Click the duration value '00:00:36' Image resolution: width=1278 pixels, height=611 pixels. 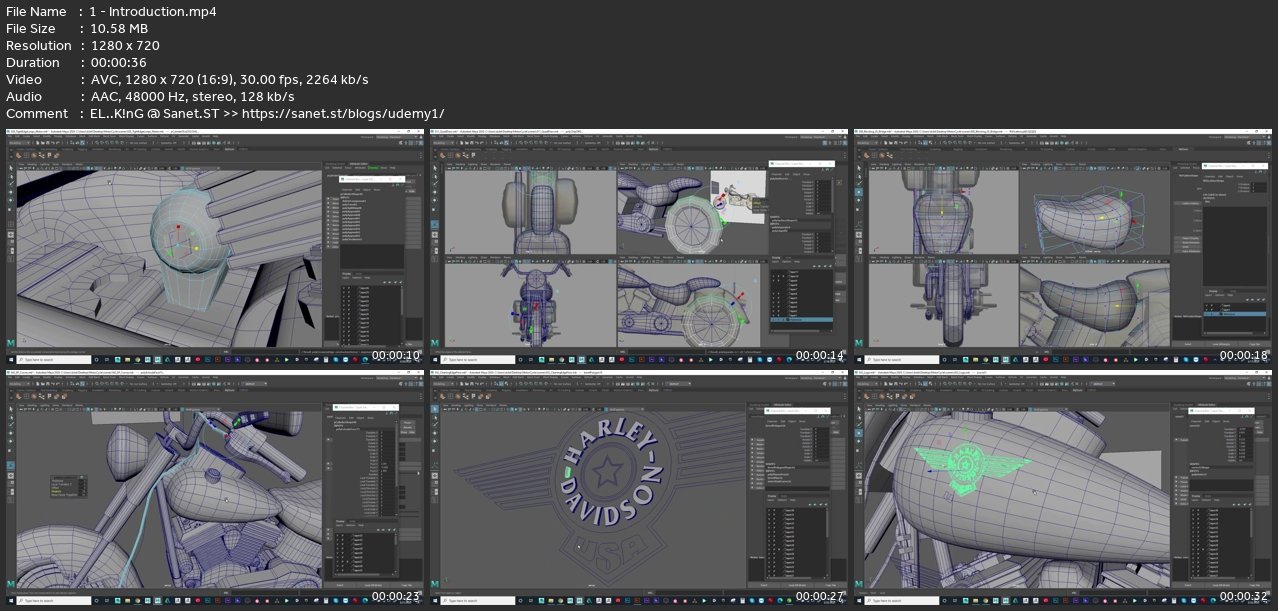(119, 63)
